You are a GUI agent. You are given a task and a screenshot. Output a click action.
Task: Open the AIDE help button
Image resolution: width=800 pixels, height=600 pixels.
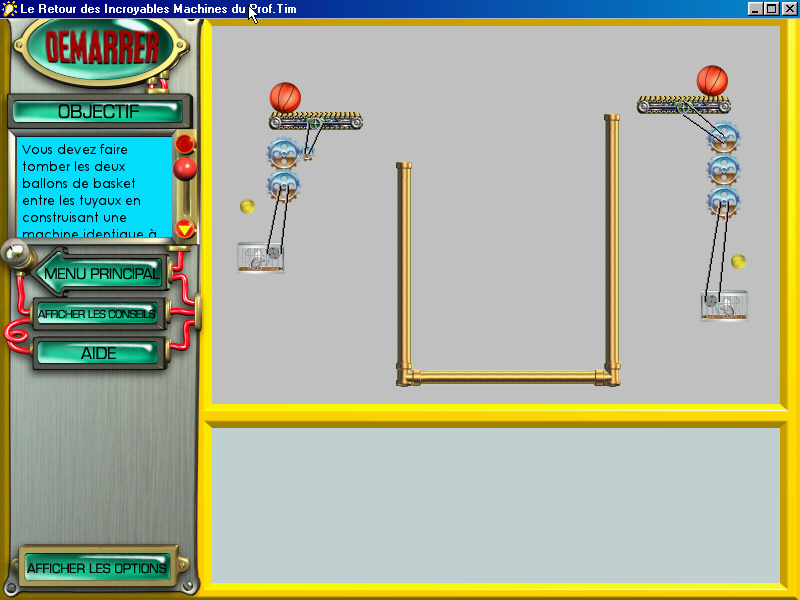(x=98, y=354)
